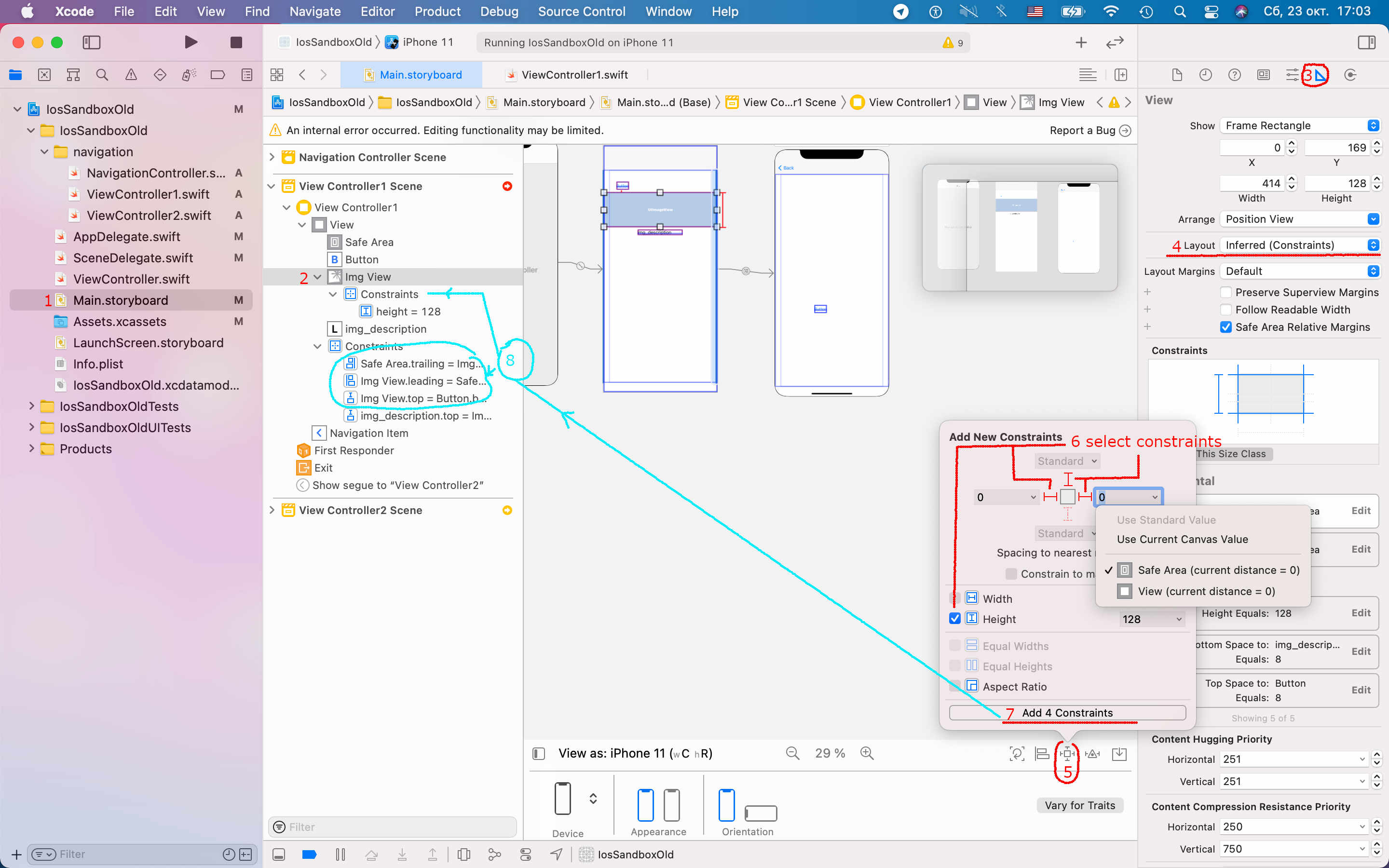The height and width of the screenshot is (868, 1389).
Task: Click the Embed In toolbar button
Action: click(x=1119, y=753)
